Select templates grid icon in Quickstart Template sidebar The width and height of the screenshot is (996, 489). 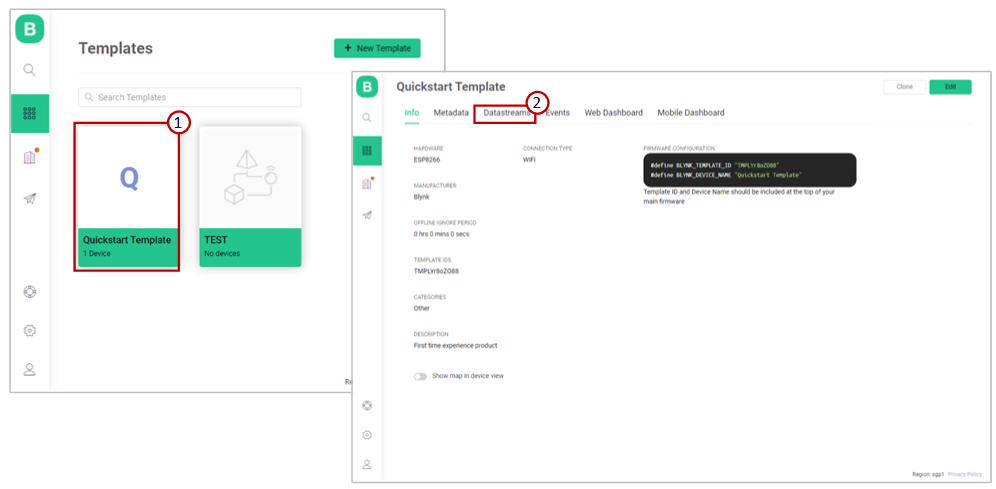point(367,151)
